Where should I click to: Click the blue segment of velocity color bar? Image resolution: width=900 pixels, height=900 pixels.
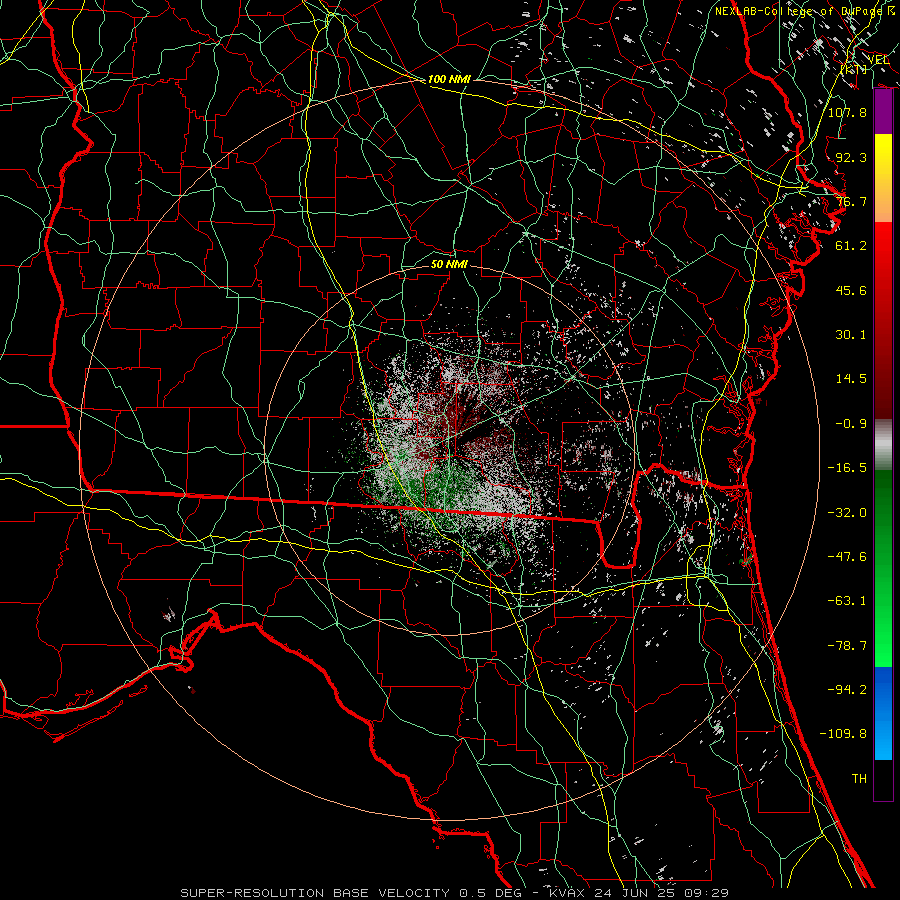click(883, 713)
